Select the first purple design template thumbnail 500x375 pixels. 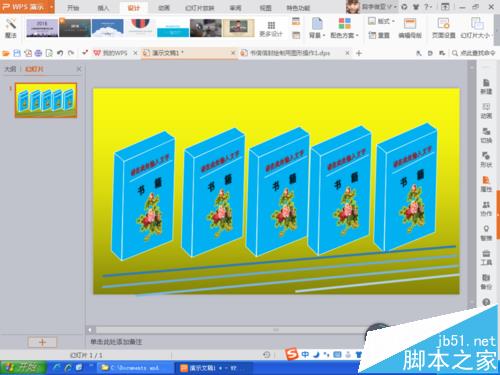42,28
